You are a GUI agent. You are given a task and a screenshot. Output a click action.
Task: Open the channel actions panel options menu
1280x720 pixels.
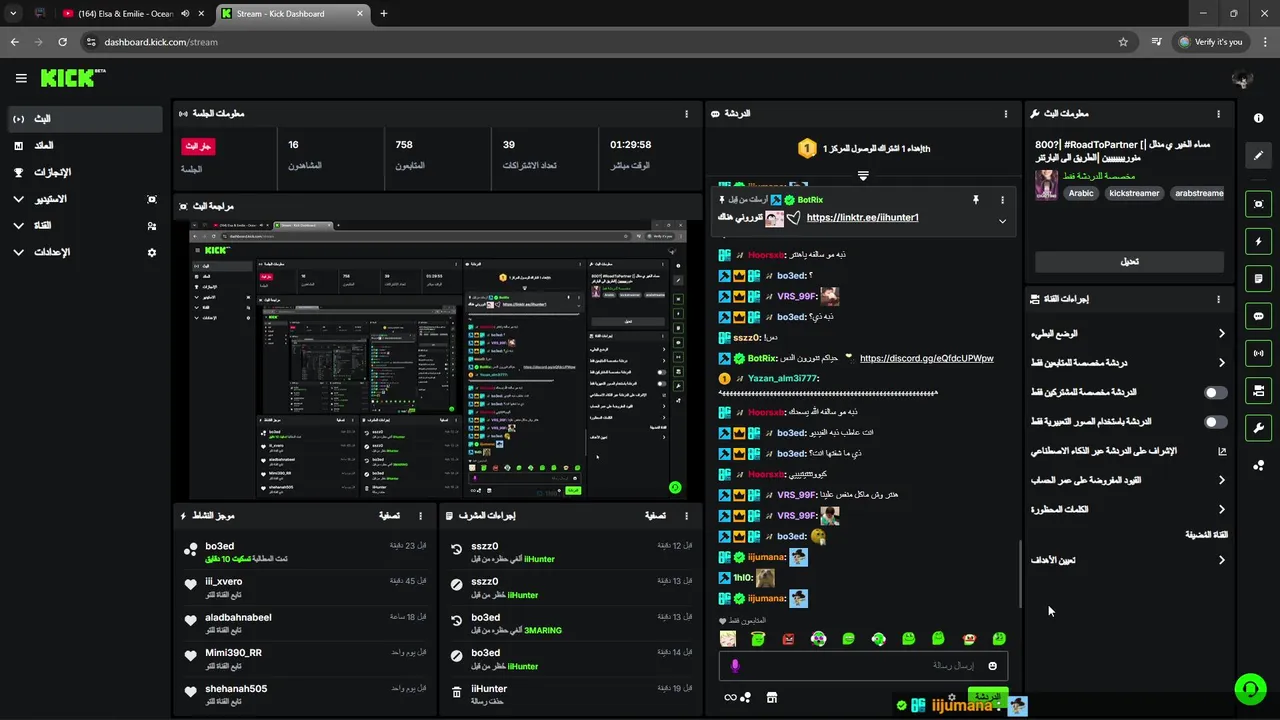pos(1218,299)
